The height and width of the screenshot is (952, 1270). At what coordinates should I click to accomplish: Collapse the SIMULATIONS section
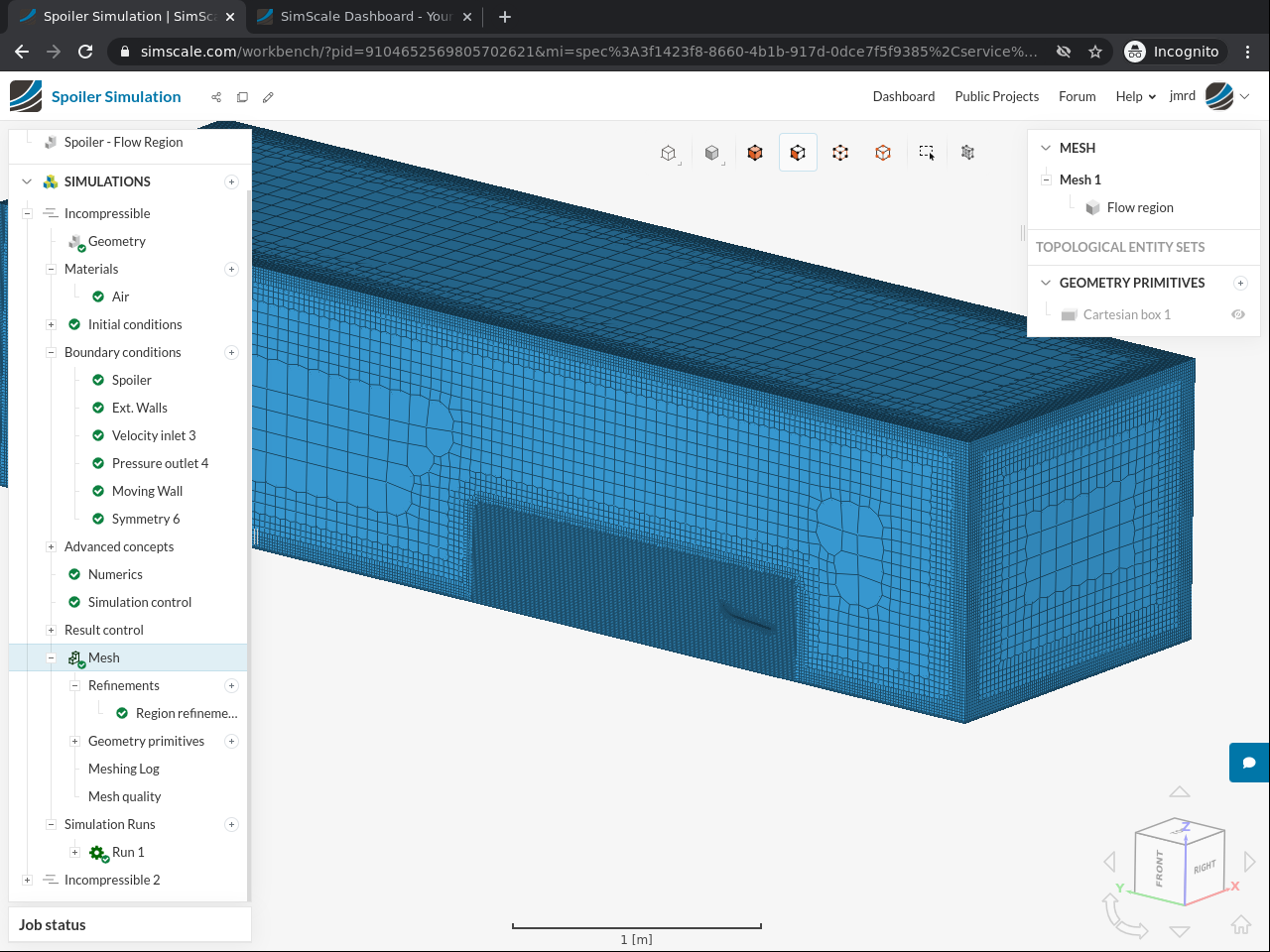pyautogui.click(x=27, y=181)
